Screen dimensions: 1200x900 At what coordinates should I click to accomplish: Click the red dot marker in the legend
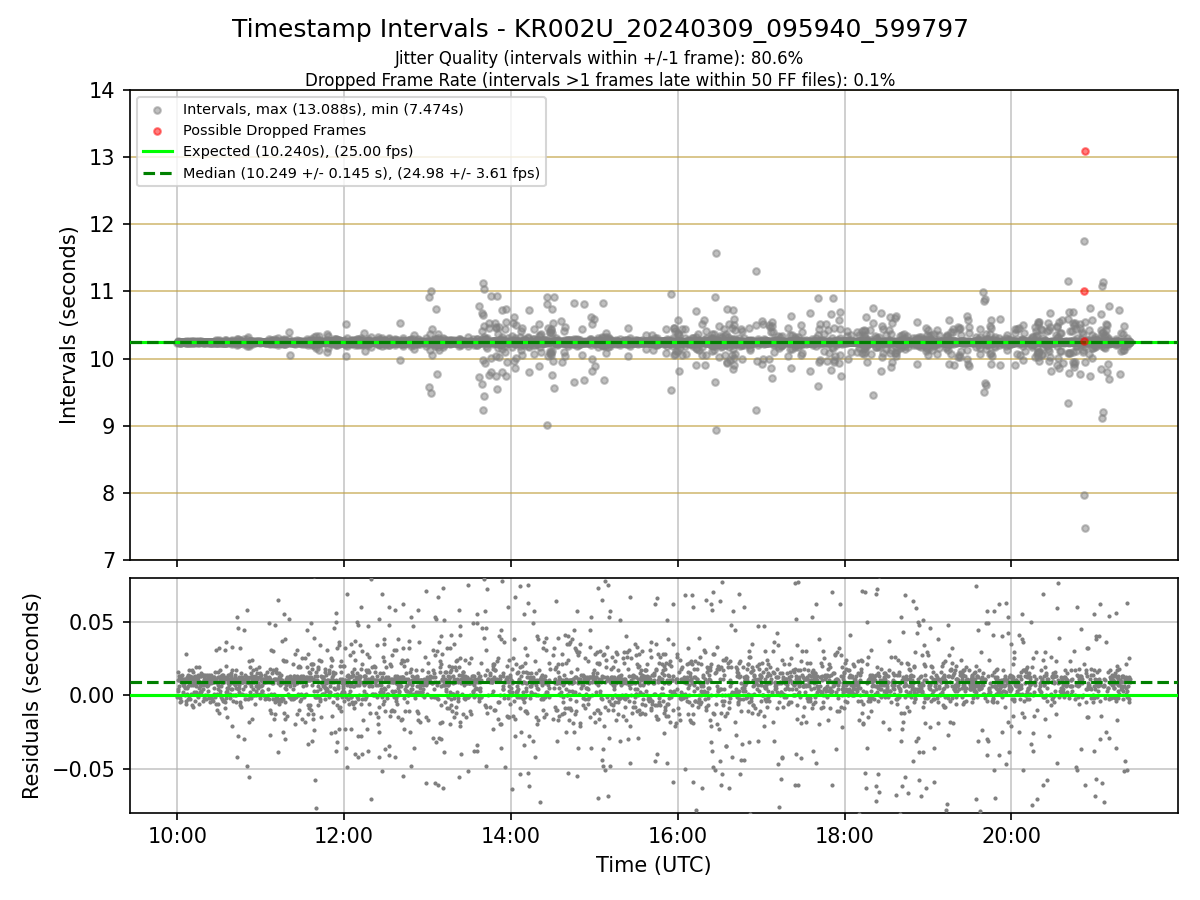(158, 130)
